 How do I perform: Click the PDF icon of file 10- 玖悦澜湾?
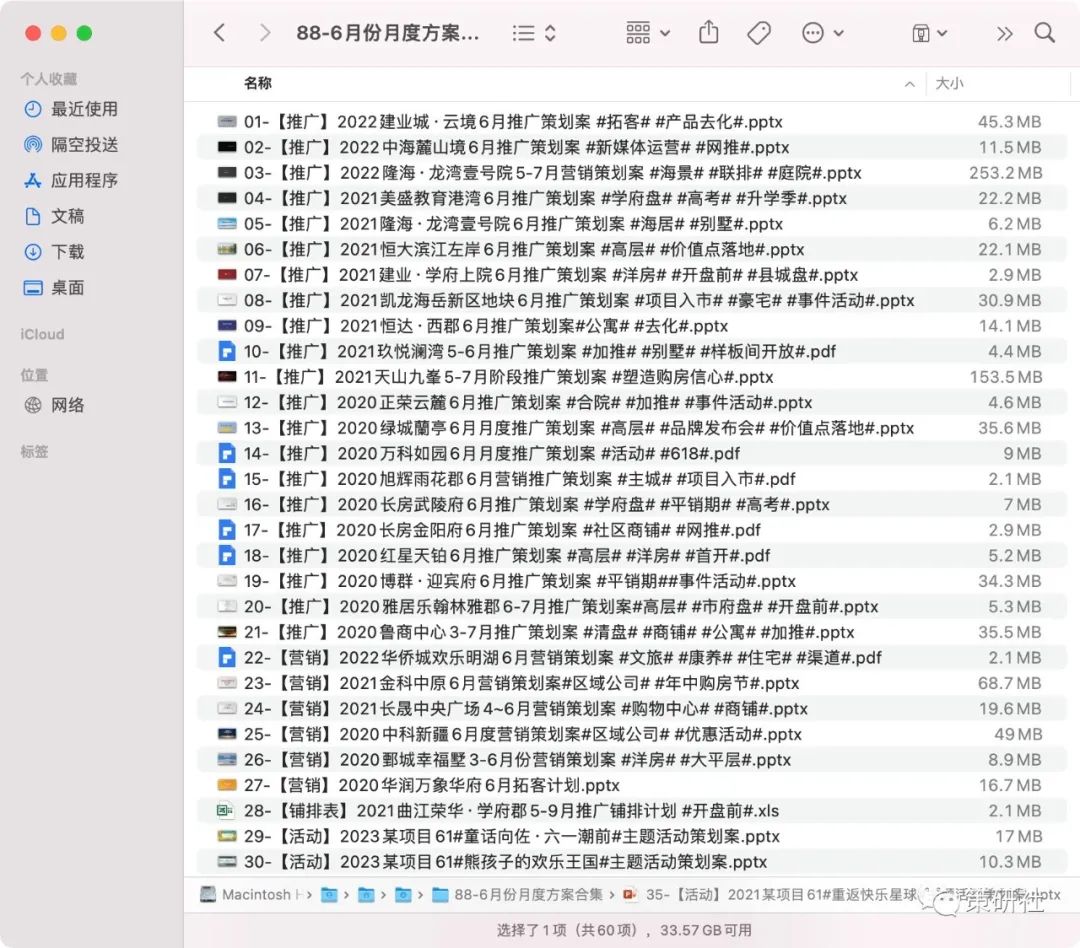coord(227,351)
